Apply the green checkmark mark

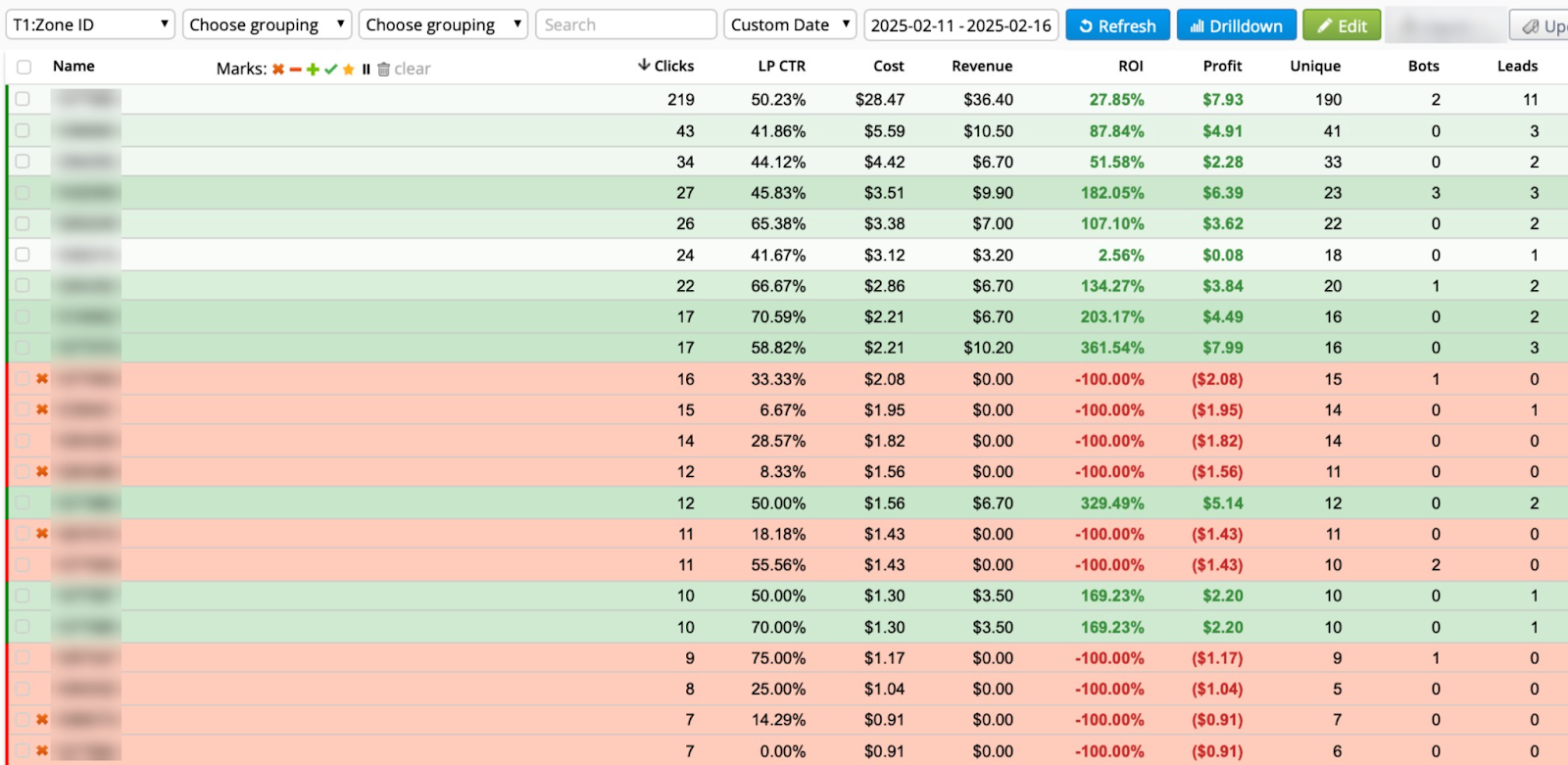(x=330, y=69)
